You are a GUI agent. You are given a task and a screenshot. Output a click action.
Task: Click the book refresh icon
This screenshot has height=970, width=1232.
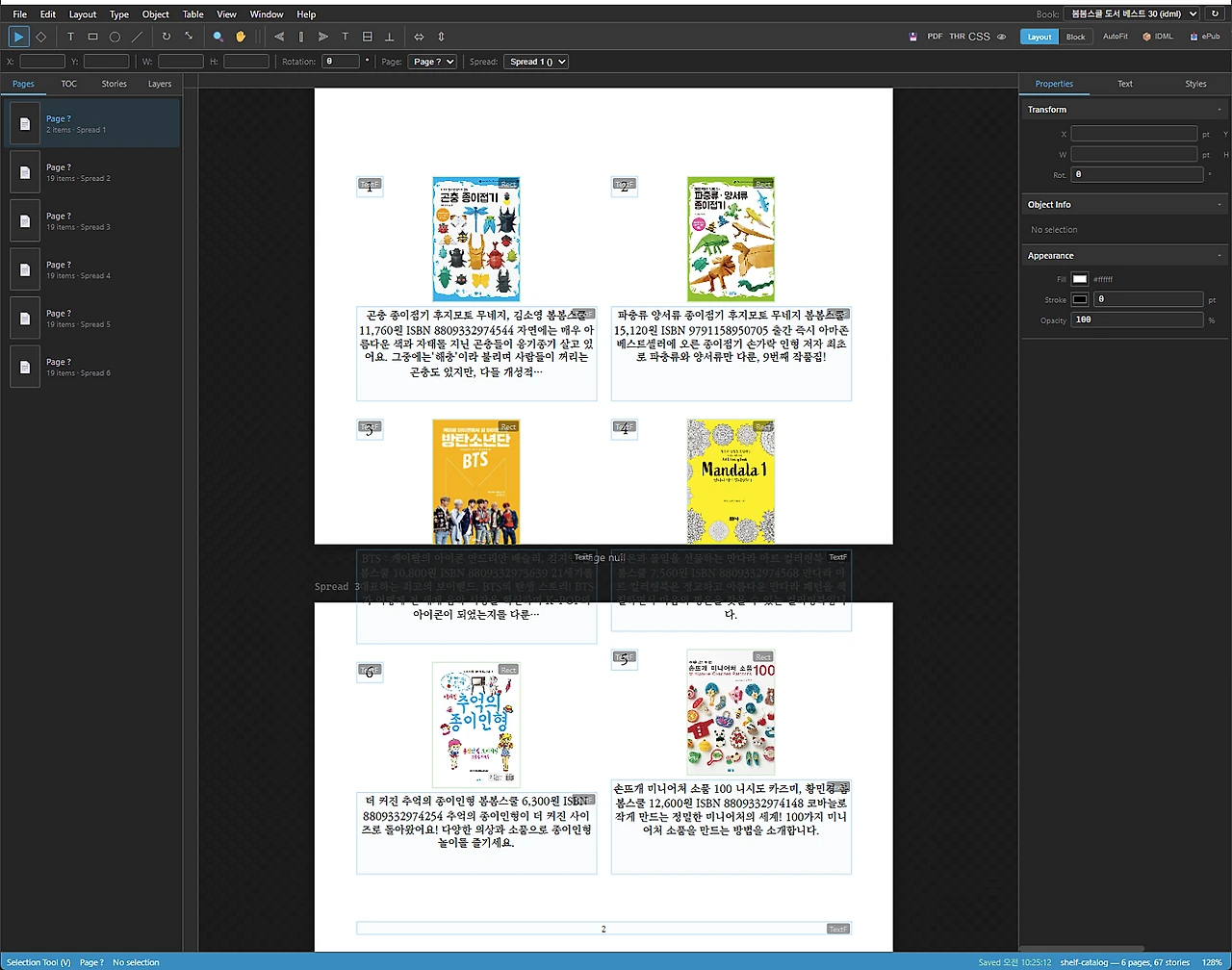tap(1215, 14)
